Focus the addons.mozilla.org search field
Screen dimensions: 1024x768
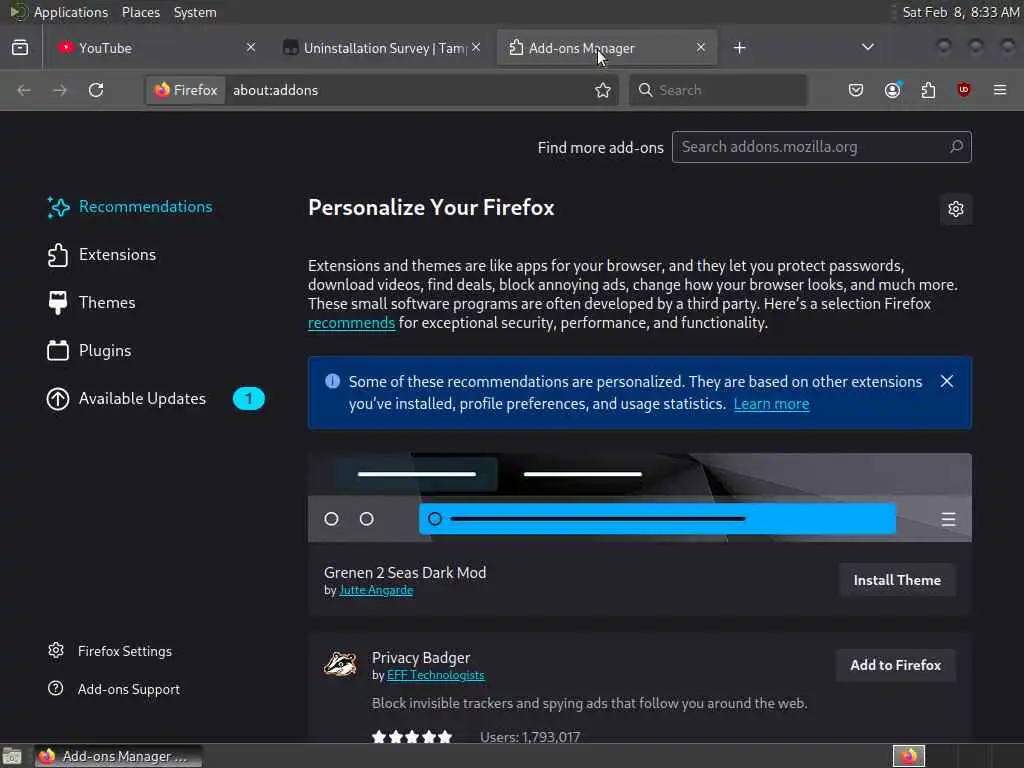pos(822,147)
